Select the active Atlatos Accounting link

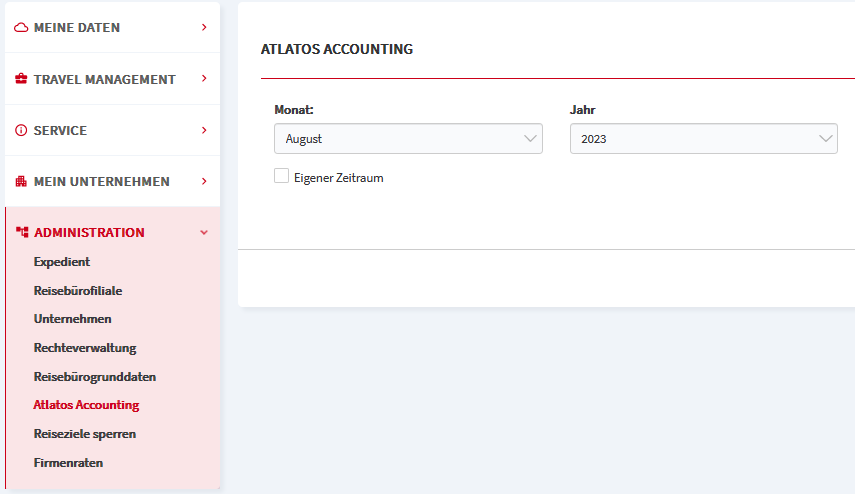pyautogui.click(x=86, y=405)
